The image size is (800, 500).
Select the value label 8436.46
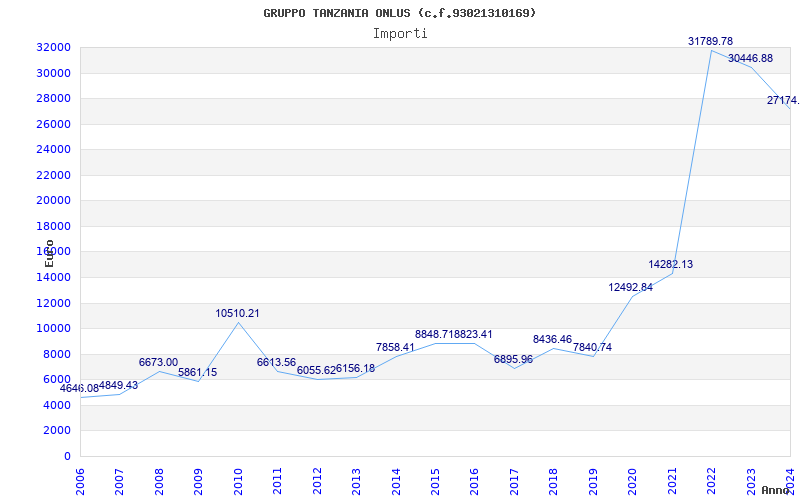click(x=553, y=339)
